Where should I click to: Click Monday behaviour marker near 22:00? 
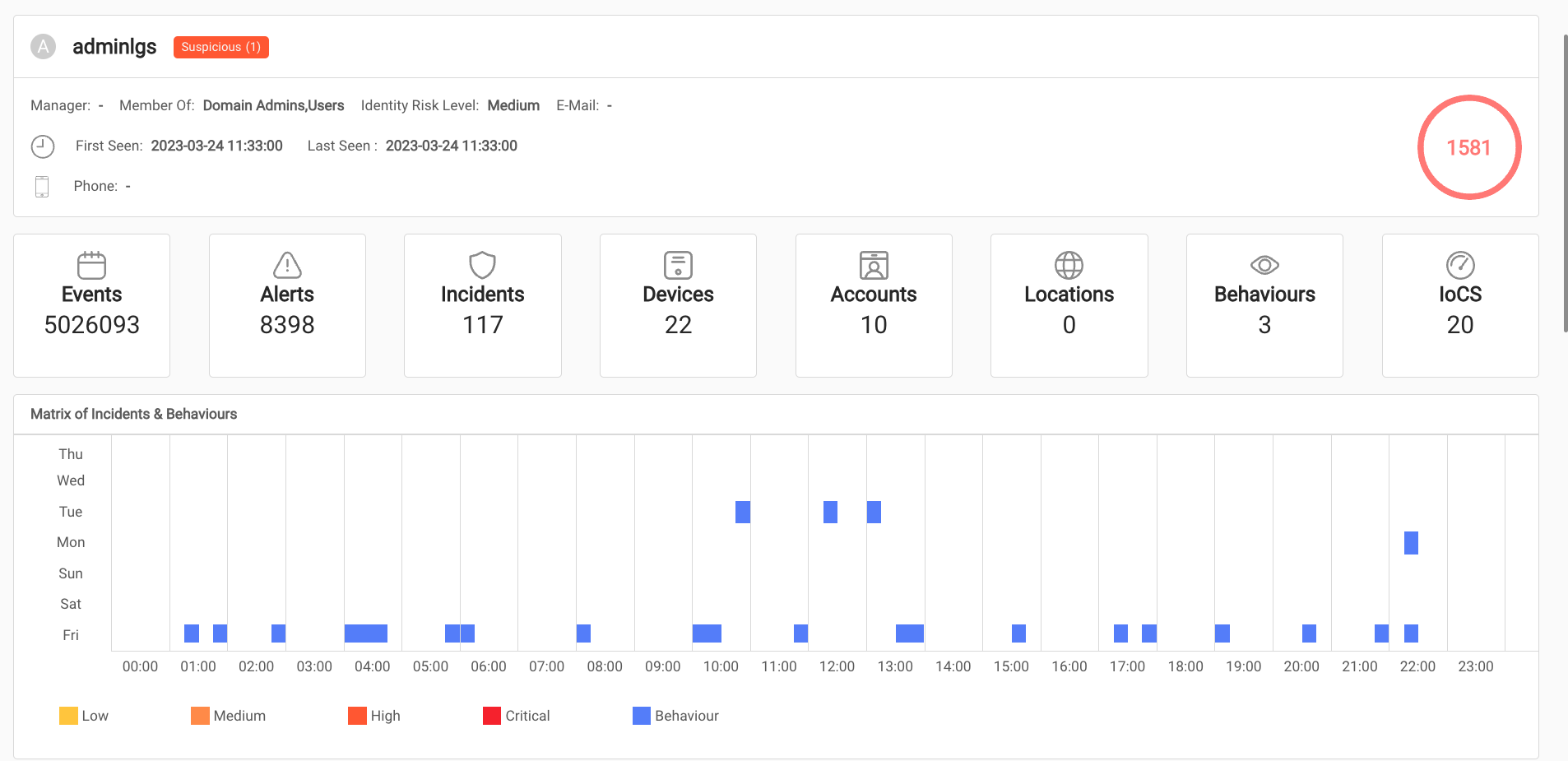point(1411,543)
